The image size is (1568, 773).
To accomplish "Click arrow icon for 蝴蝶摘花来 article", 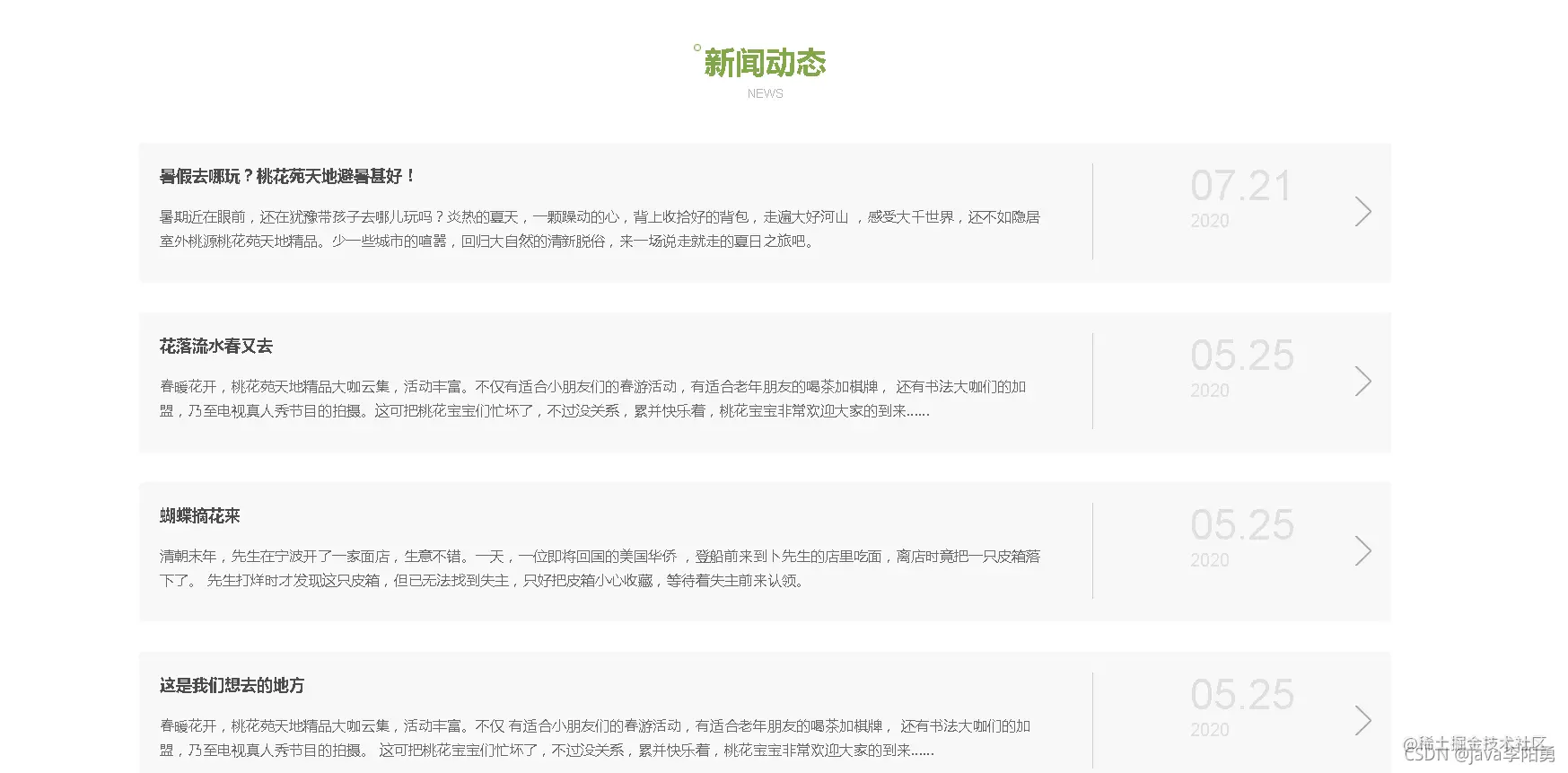I will coord(1362,551).
